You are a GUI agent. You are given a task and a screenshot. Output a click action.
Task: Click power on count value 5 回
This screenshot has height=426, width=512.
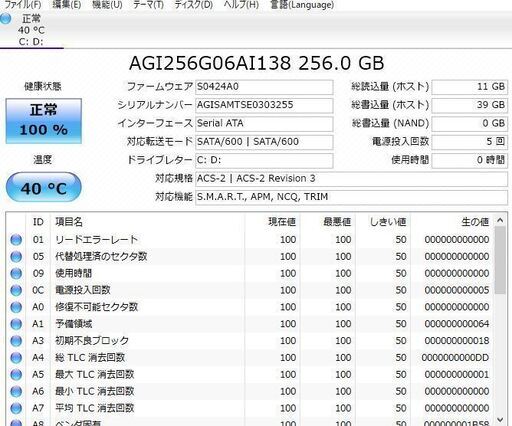pos(470,142)
